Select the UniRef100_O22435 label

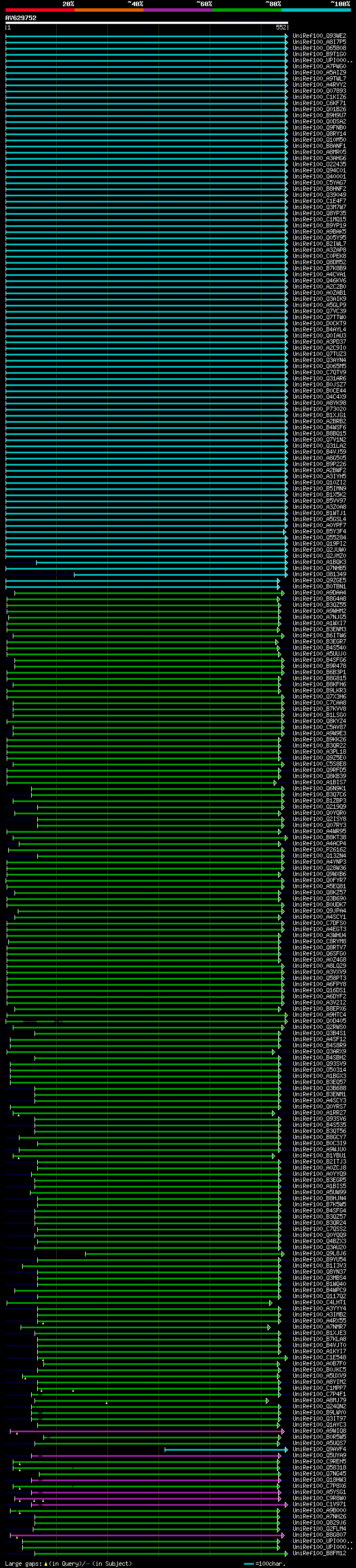(319, 164)
